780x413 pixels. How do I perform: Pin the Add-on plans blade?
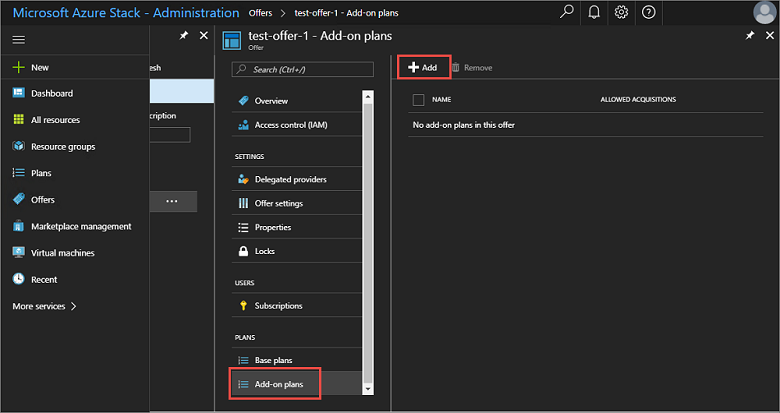click(x=751, y=35)
